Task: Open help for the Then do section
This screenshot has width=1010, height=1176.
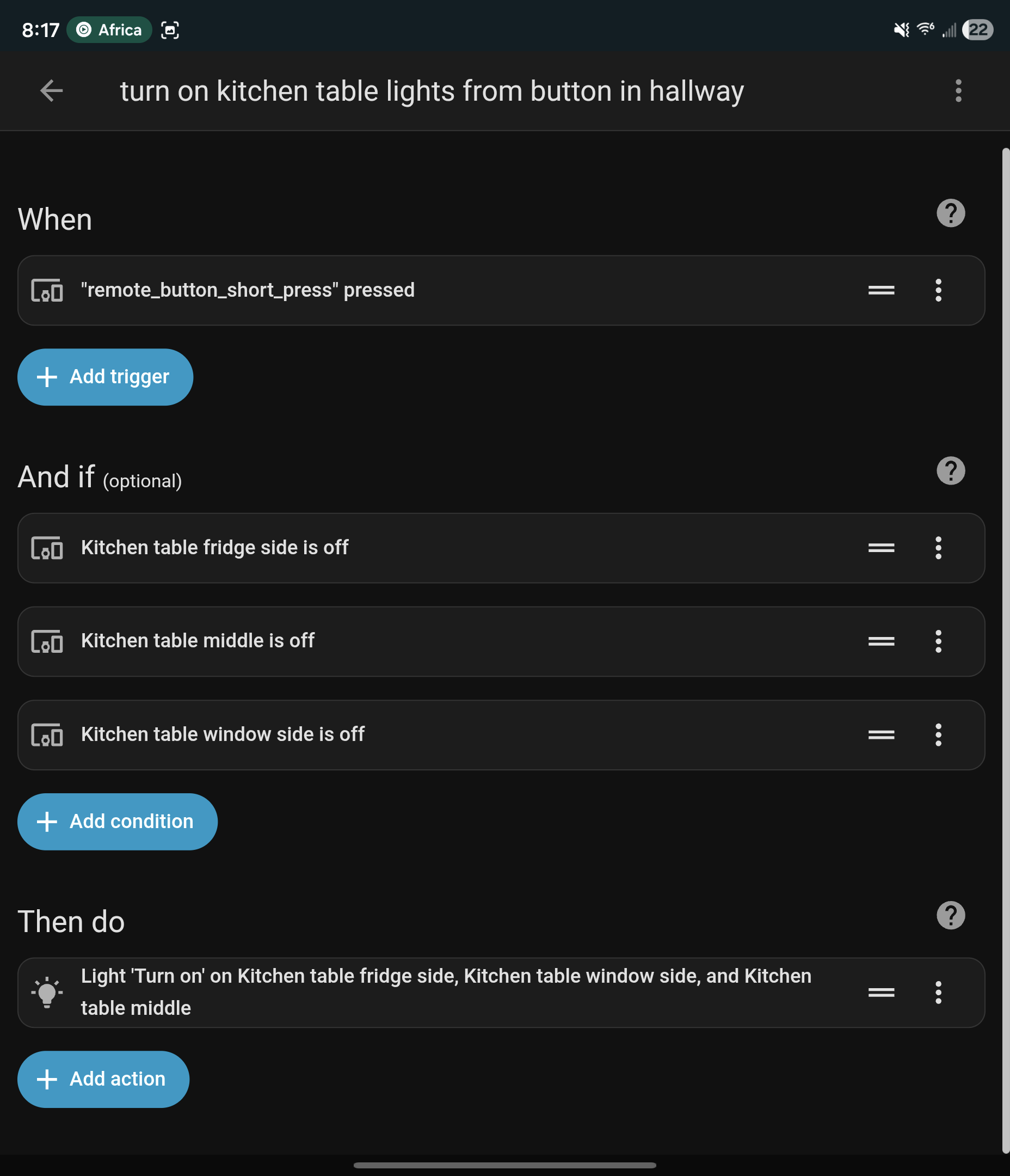Action: click(951, 915)
